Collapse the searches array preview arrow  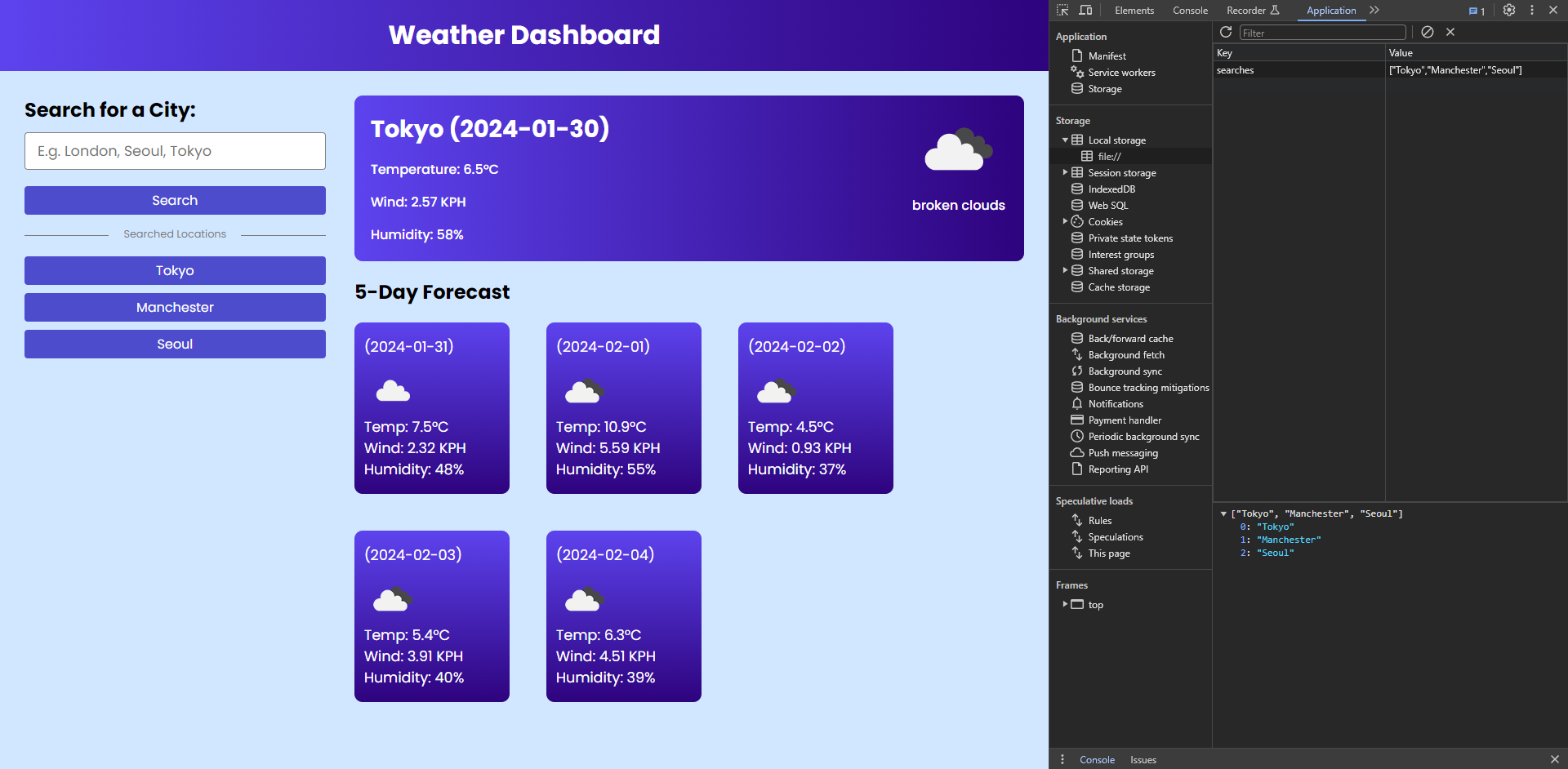tap(1223, 514)
